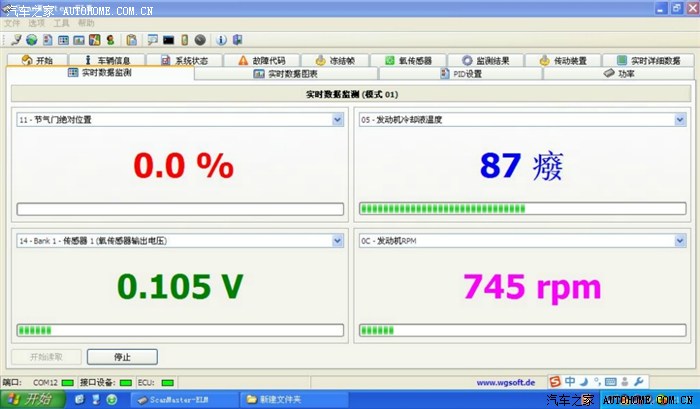
Task: Click the blue info icon in toolbar
Action: click(x=221, y=40)
